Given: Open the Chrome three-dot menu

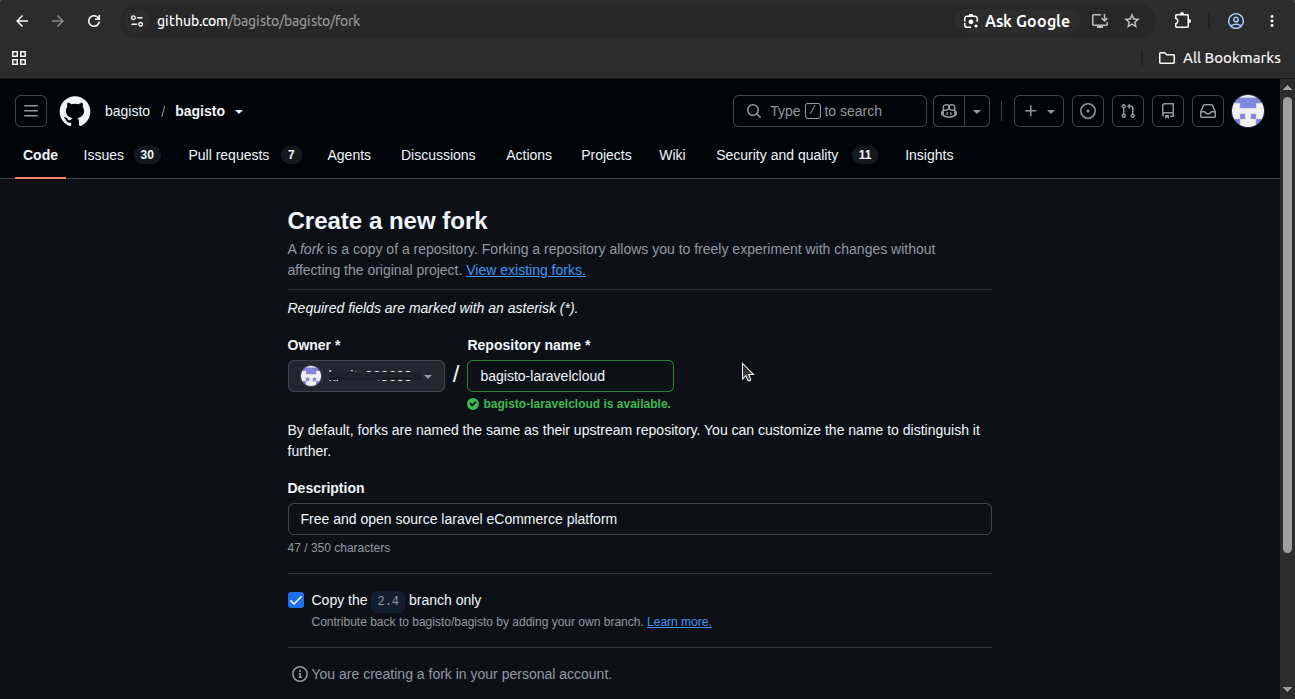Looking at the screenshot, I should click(1272, 21).
